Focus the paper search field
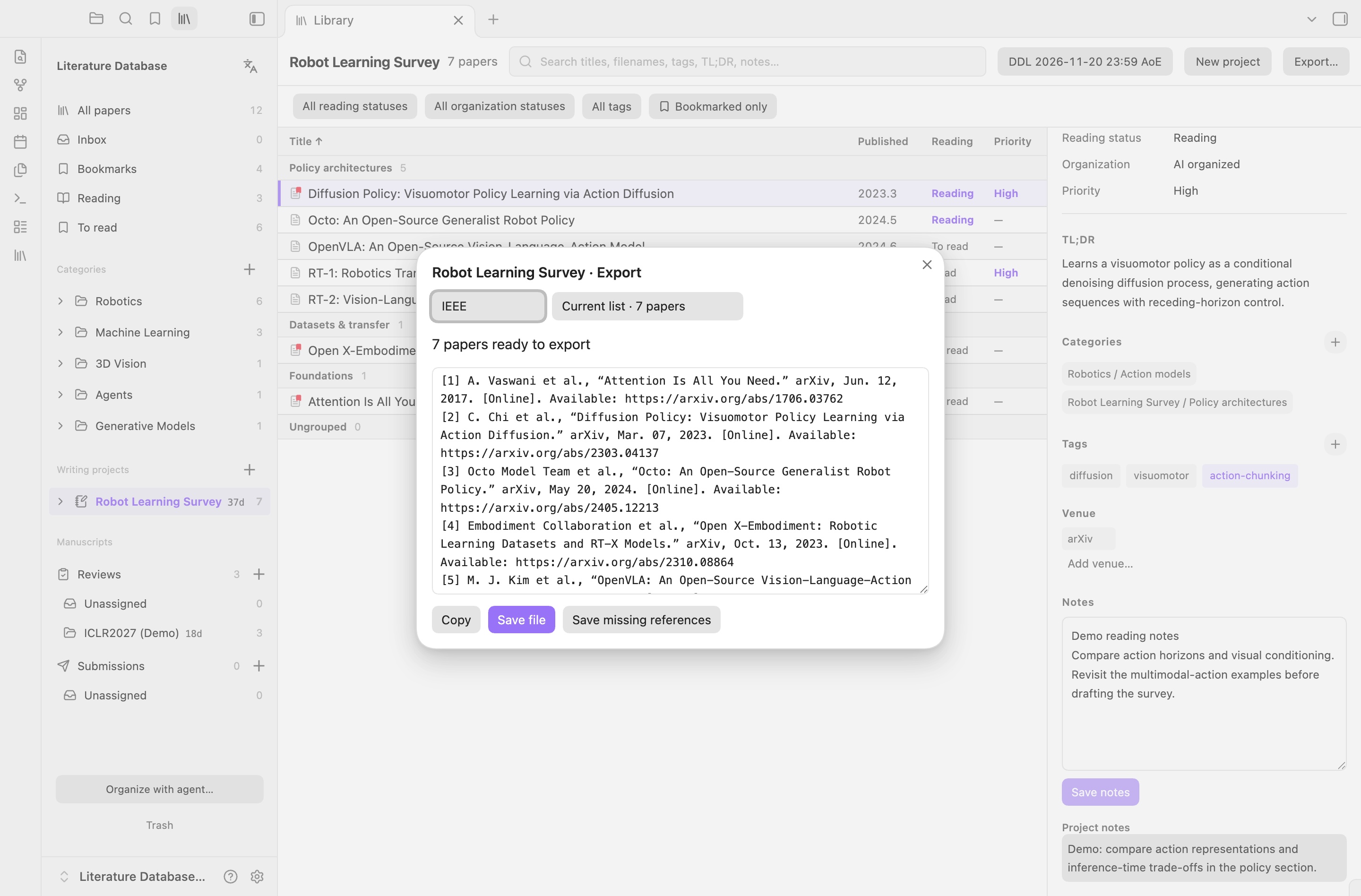Viewport: 1361px width, 896px height. coord(748,62)
